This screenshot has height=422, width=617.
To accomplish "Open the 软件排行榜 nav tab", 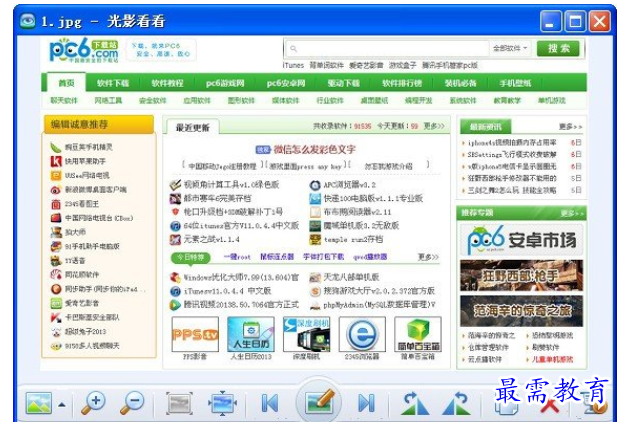I will coord(402,83).
